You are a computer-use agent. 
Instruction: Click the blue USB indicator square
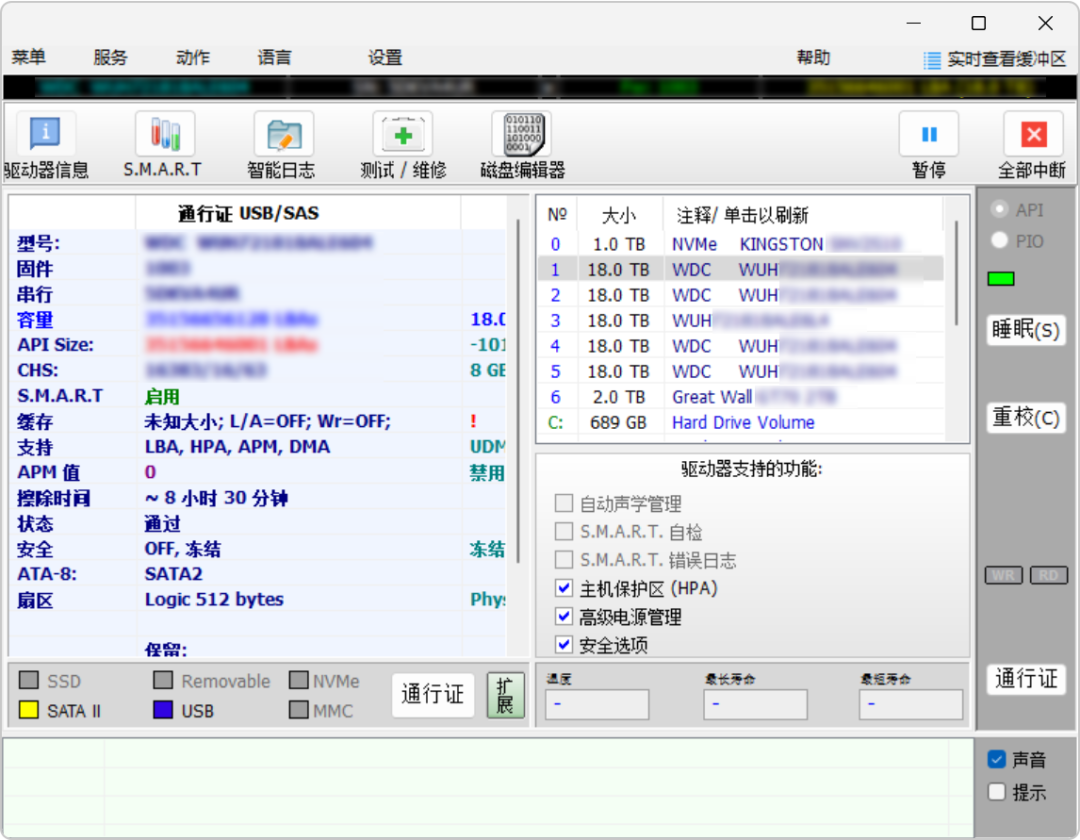(163, 710)
